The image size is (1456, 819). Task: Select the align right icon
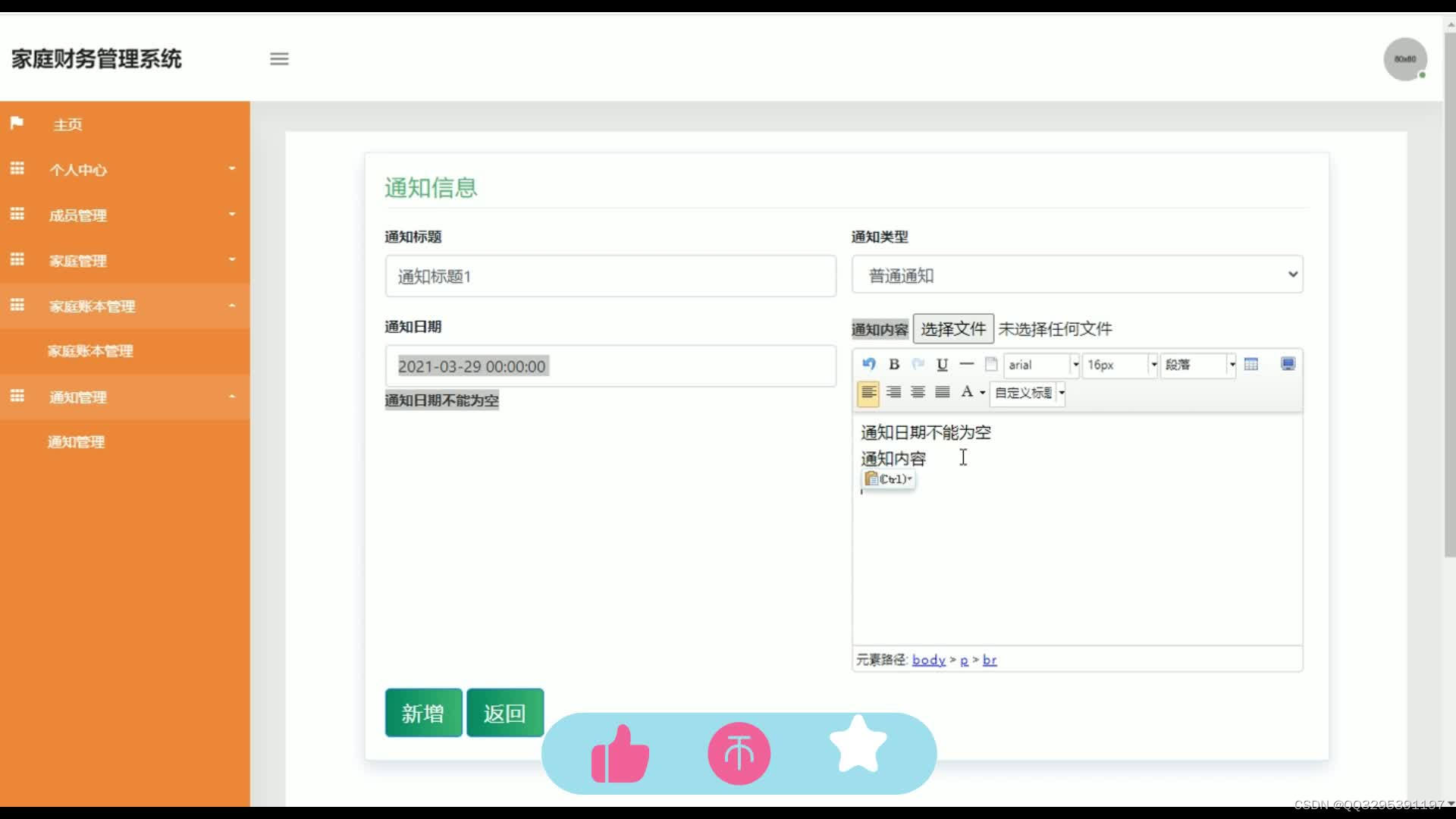tap(894, 393)
